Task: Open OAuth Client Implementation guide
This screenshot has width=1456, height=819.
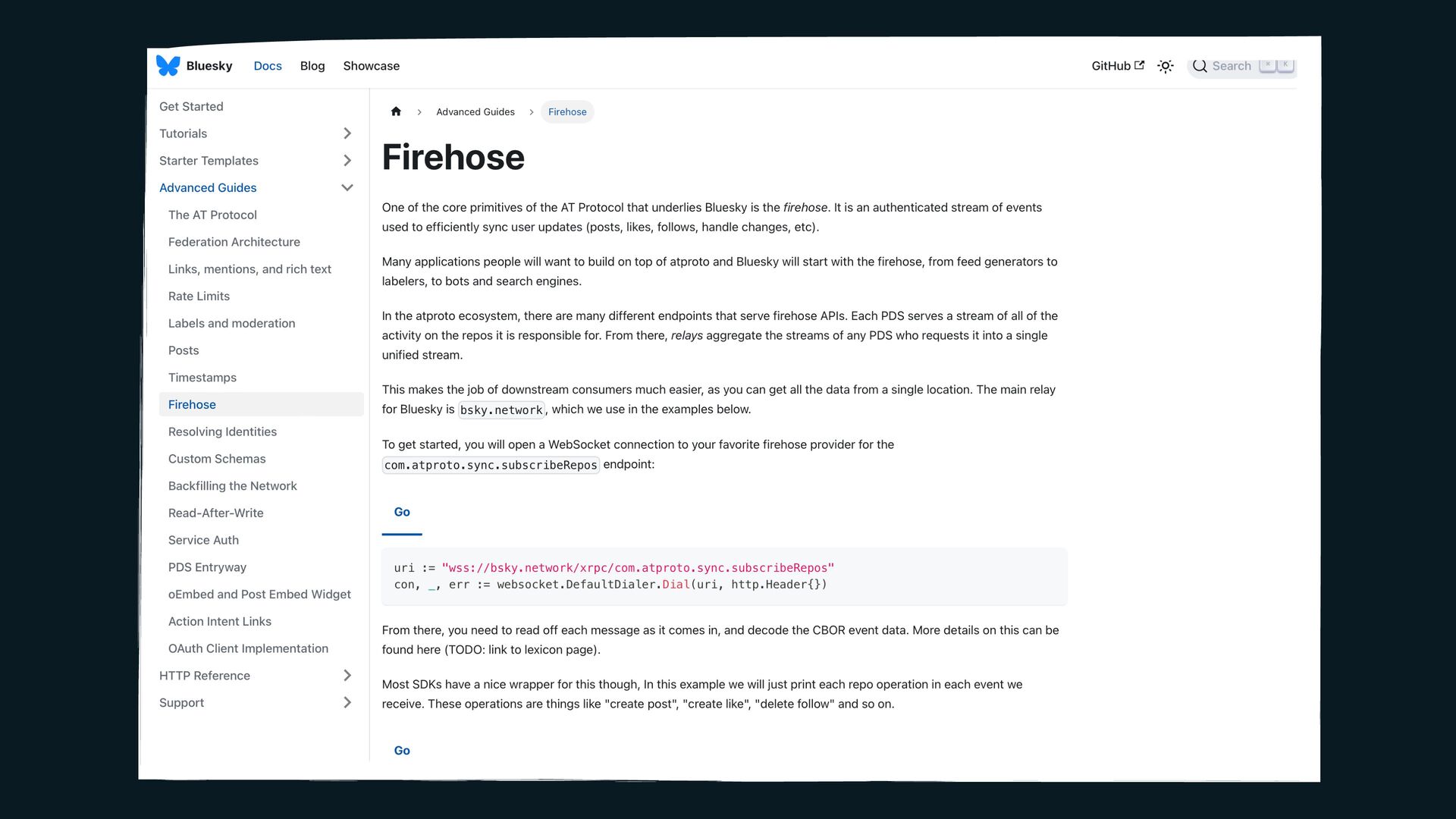Action: 248,648
